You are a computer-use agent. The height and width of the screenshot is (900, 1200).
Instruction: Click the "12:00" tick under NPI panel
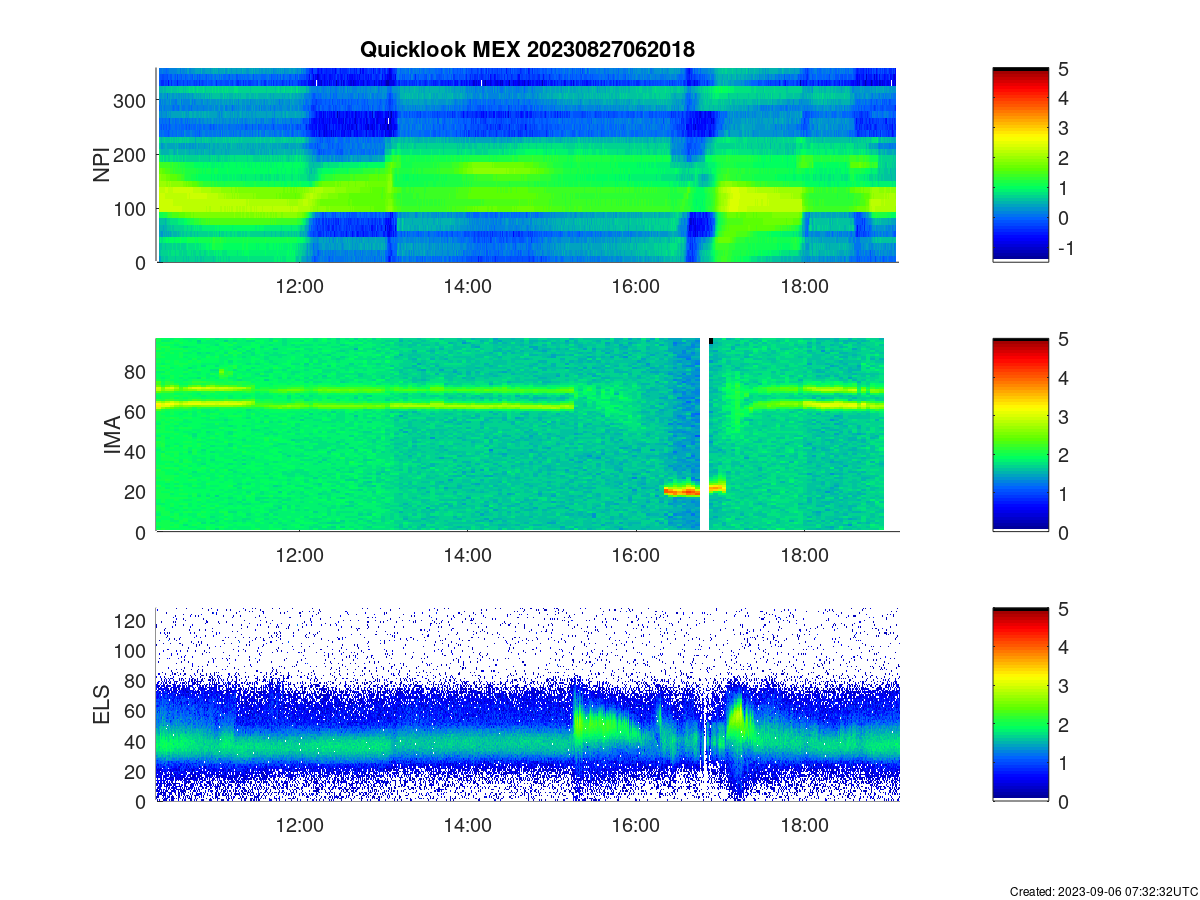tap(299, 285)
